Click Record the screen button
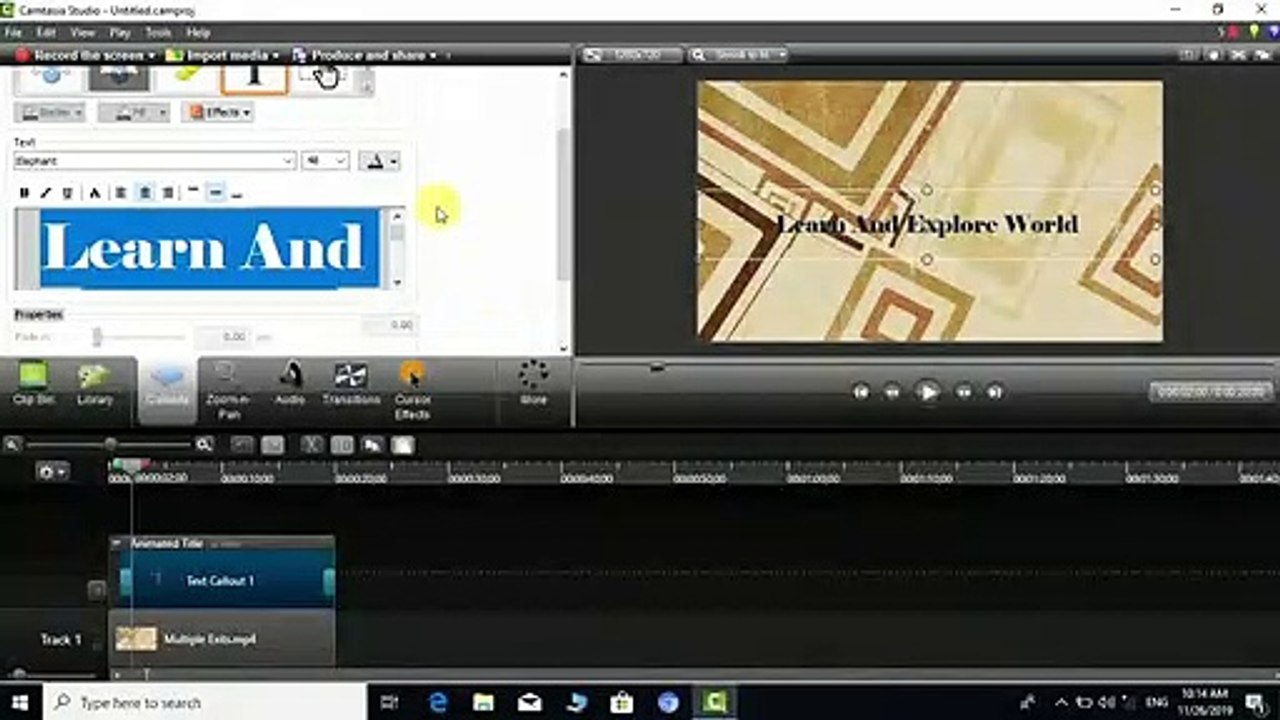Viewport: 1280px width, 720px height. coord(85,55)
